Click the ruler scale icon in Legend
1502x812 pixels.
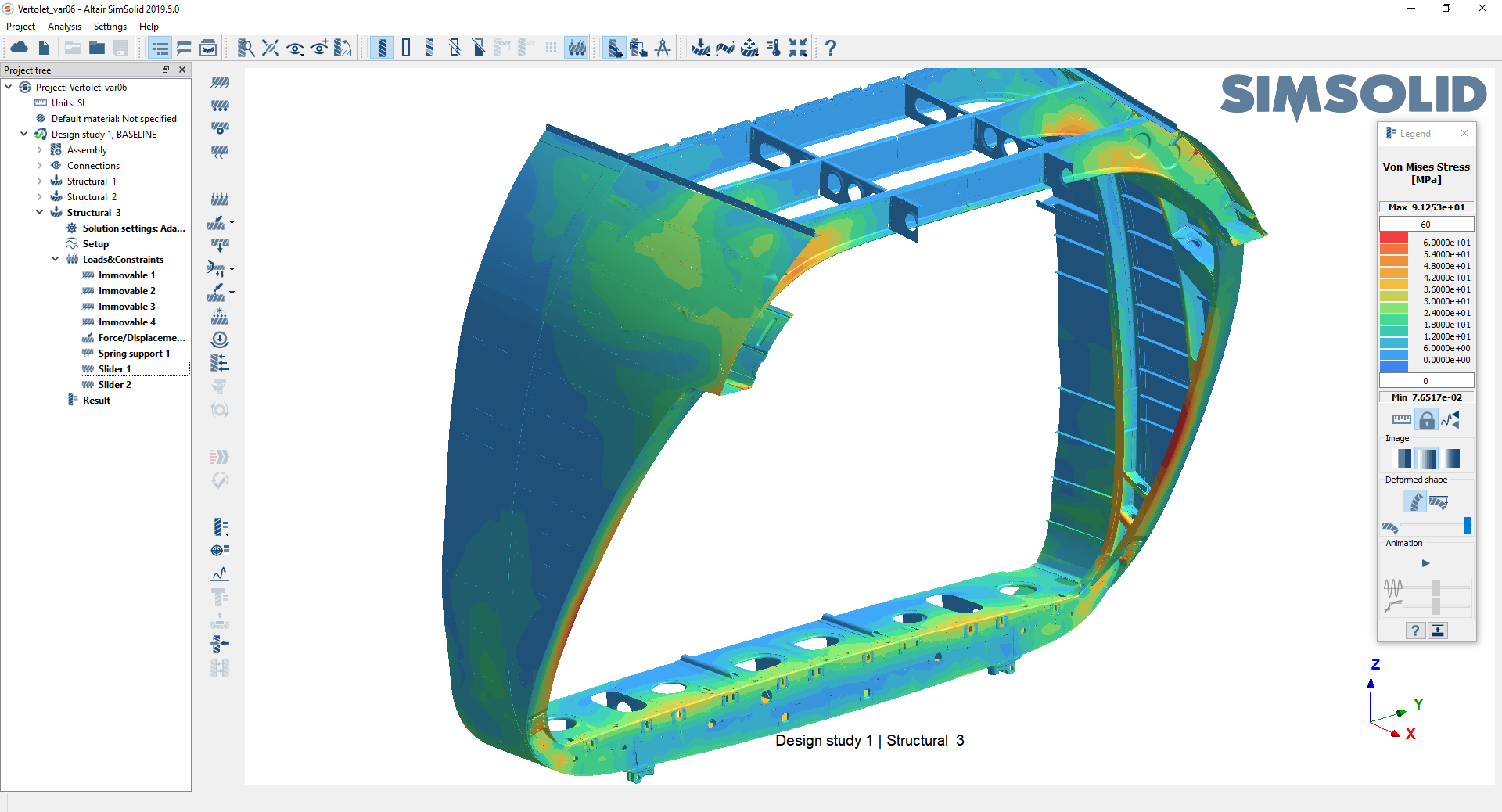[1402, 420]
